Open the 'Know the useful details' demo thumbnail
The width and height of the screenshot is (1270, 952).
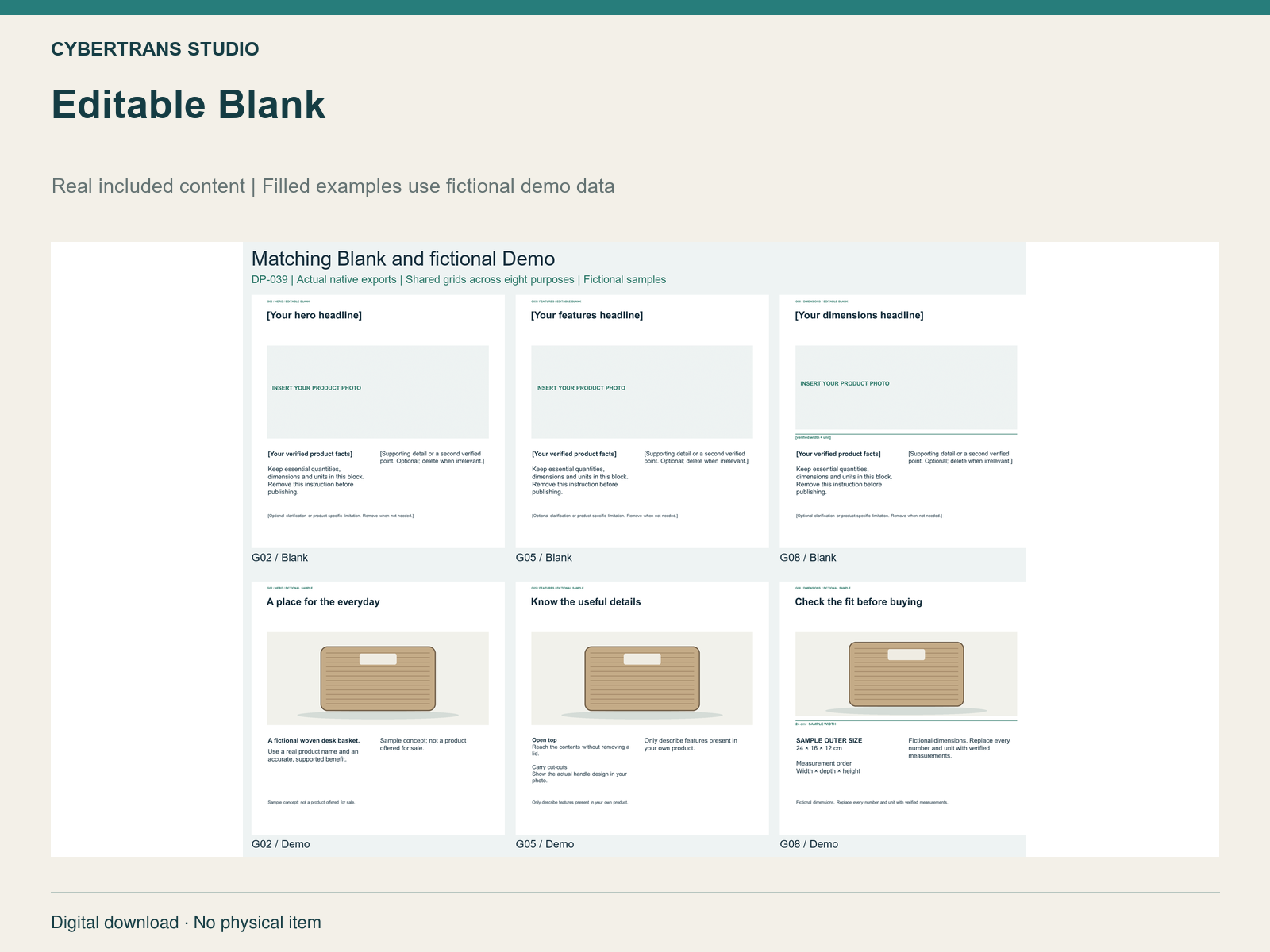coord(642,708)
